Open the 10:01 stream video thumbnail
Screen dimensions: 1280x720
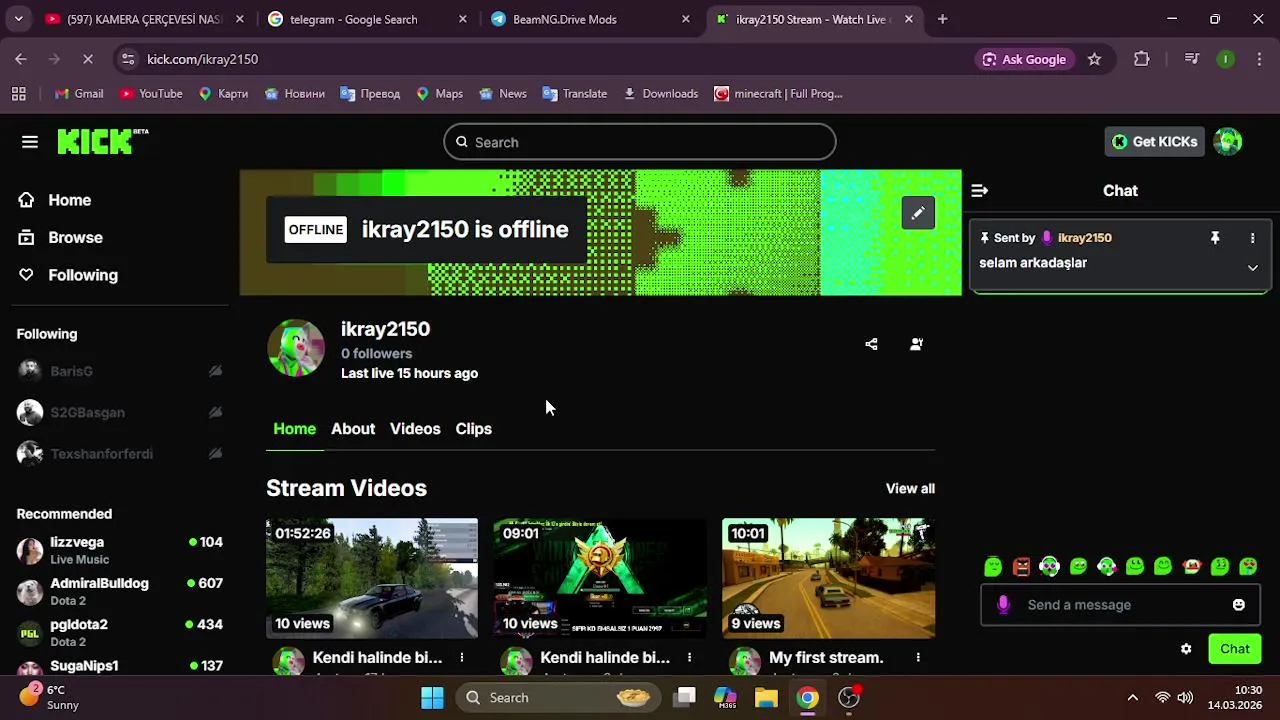tap(828, 578)
